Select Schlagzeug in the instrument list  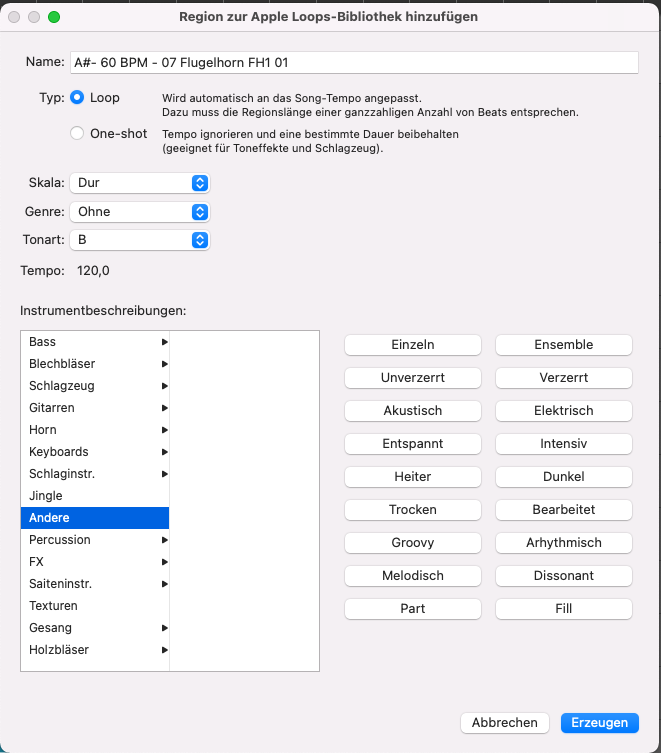pos(62,386)
